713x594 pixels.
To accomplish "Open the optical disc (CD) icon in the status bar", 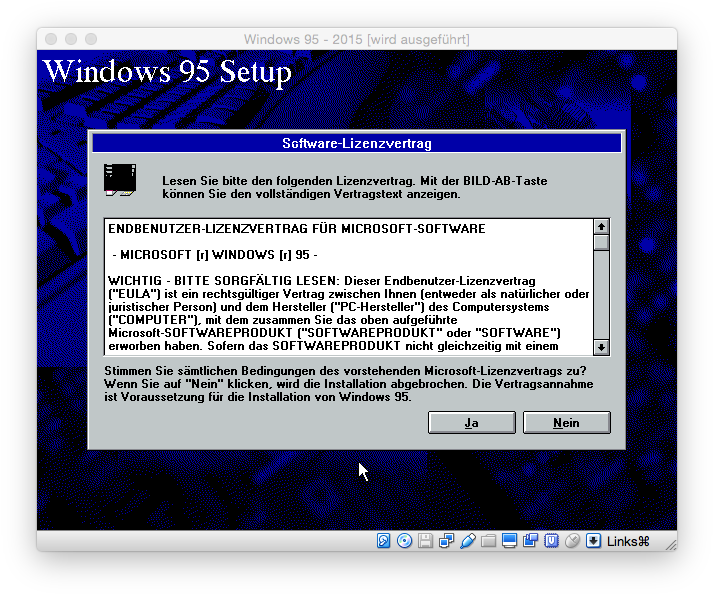I will click(404, 541).
